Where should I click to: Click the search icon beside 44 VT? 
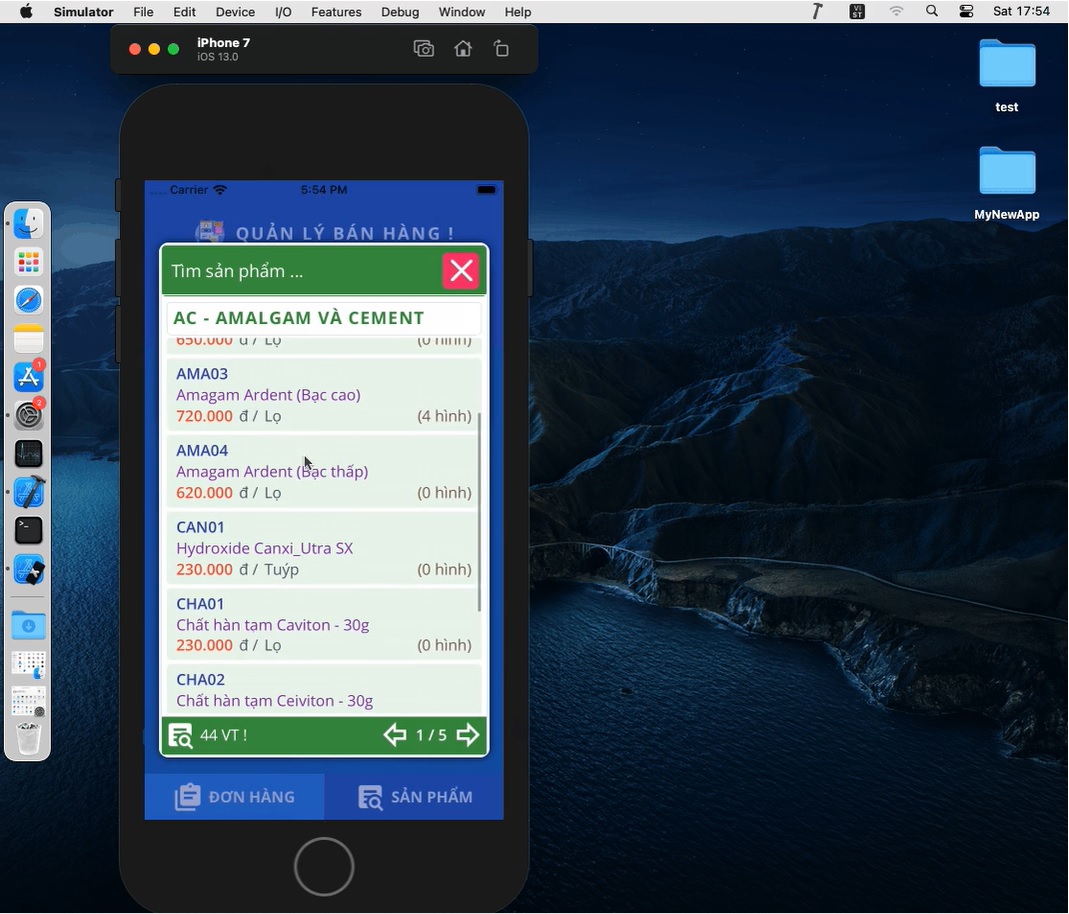click(181, 736)
